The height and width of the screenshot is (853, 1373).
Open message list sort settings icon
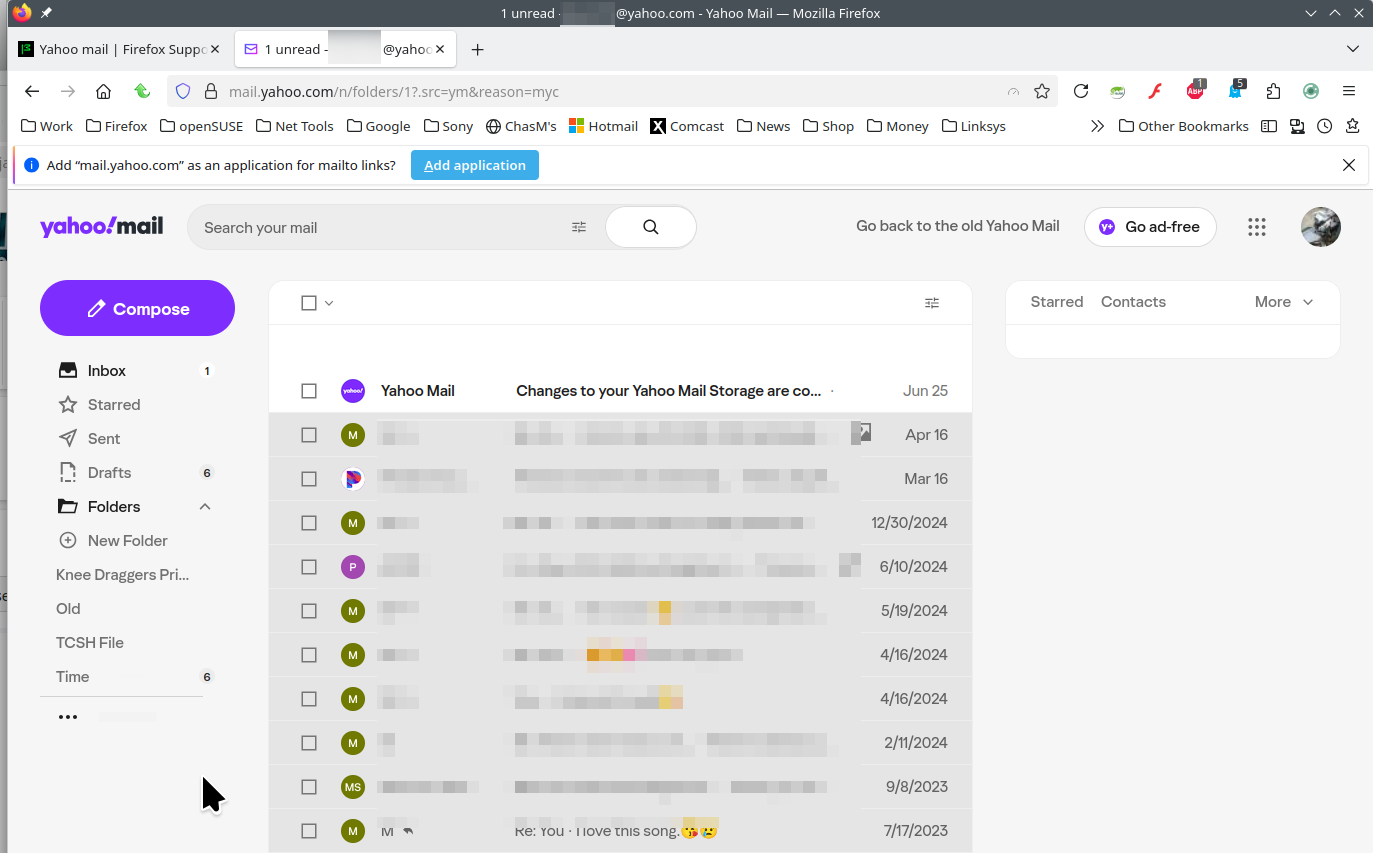(932, 303)
